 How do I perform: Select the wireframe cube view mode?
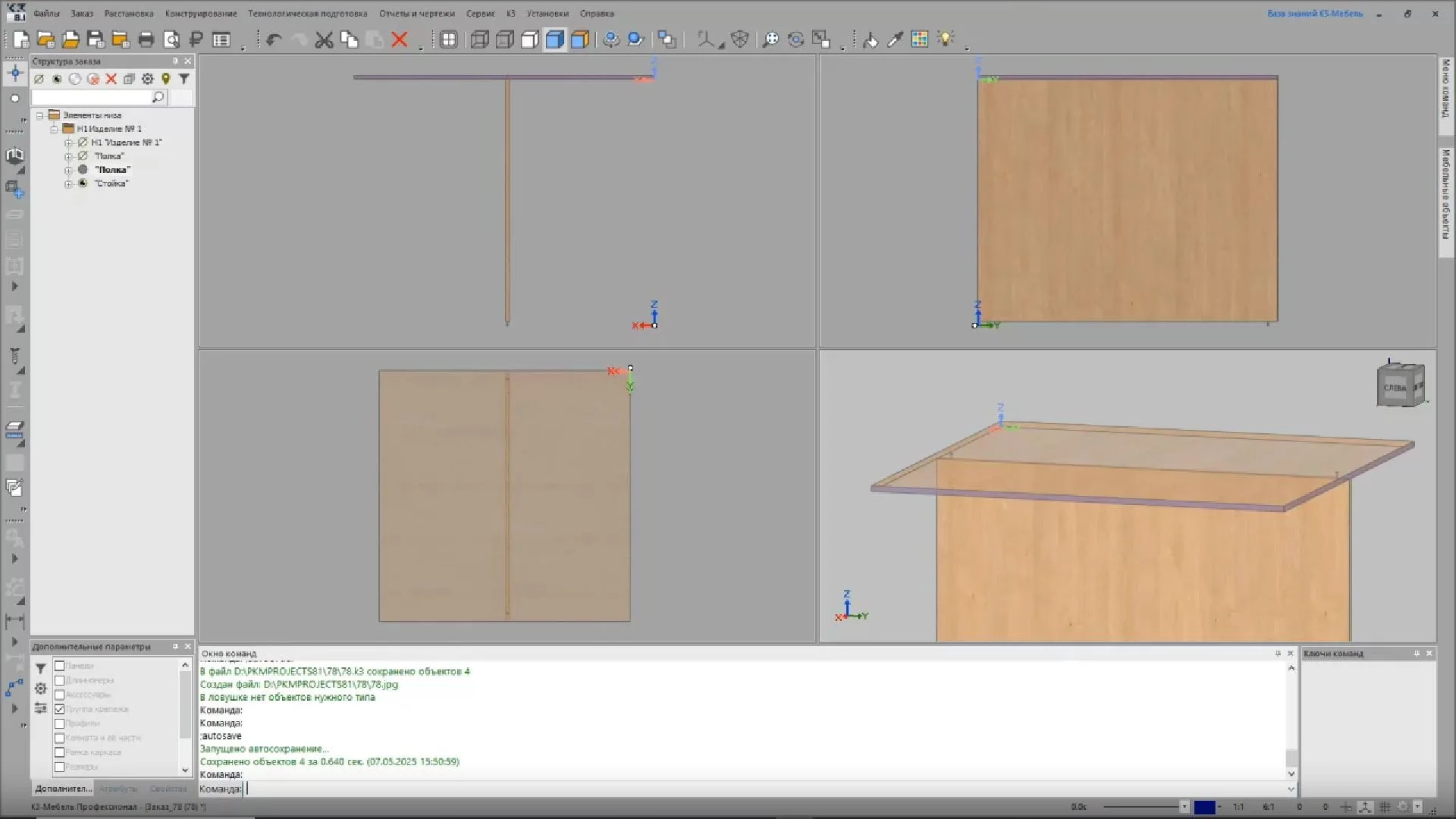479,39
